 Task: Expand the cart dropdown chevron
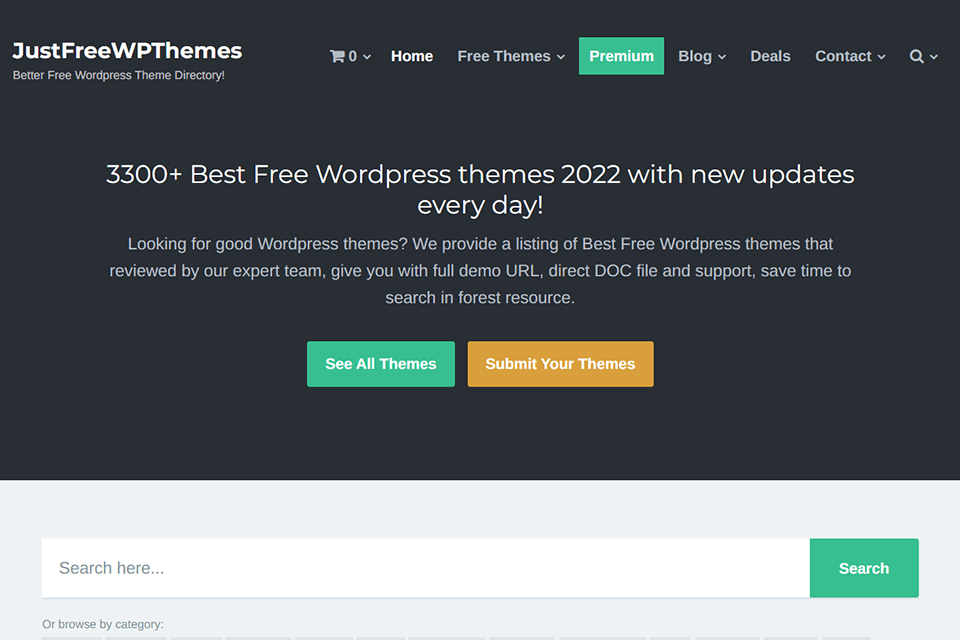click(x=367, y=57)
